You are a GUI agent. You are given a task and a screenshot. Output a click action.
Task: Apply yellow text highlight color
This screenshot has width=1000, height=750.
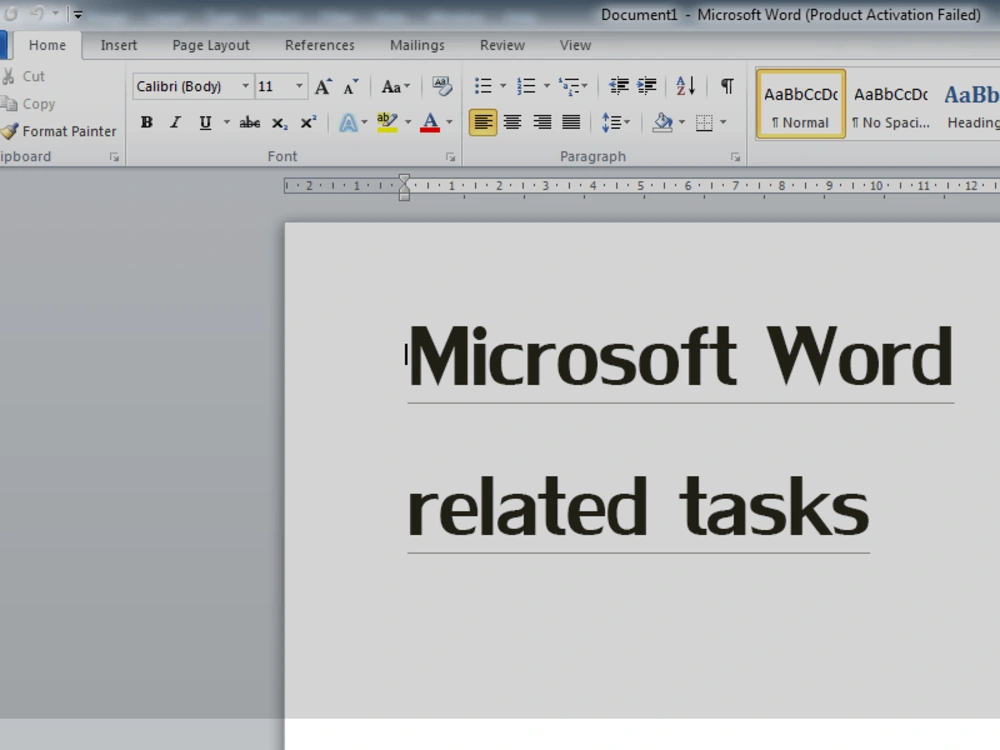[x=387, y=122]
